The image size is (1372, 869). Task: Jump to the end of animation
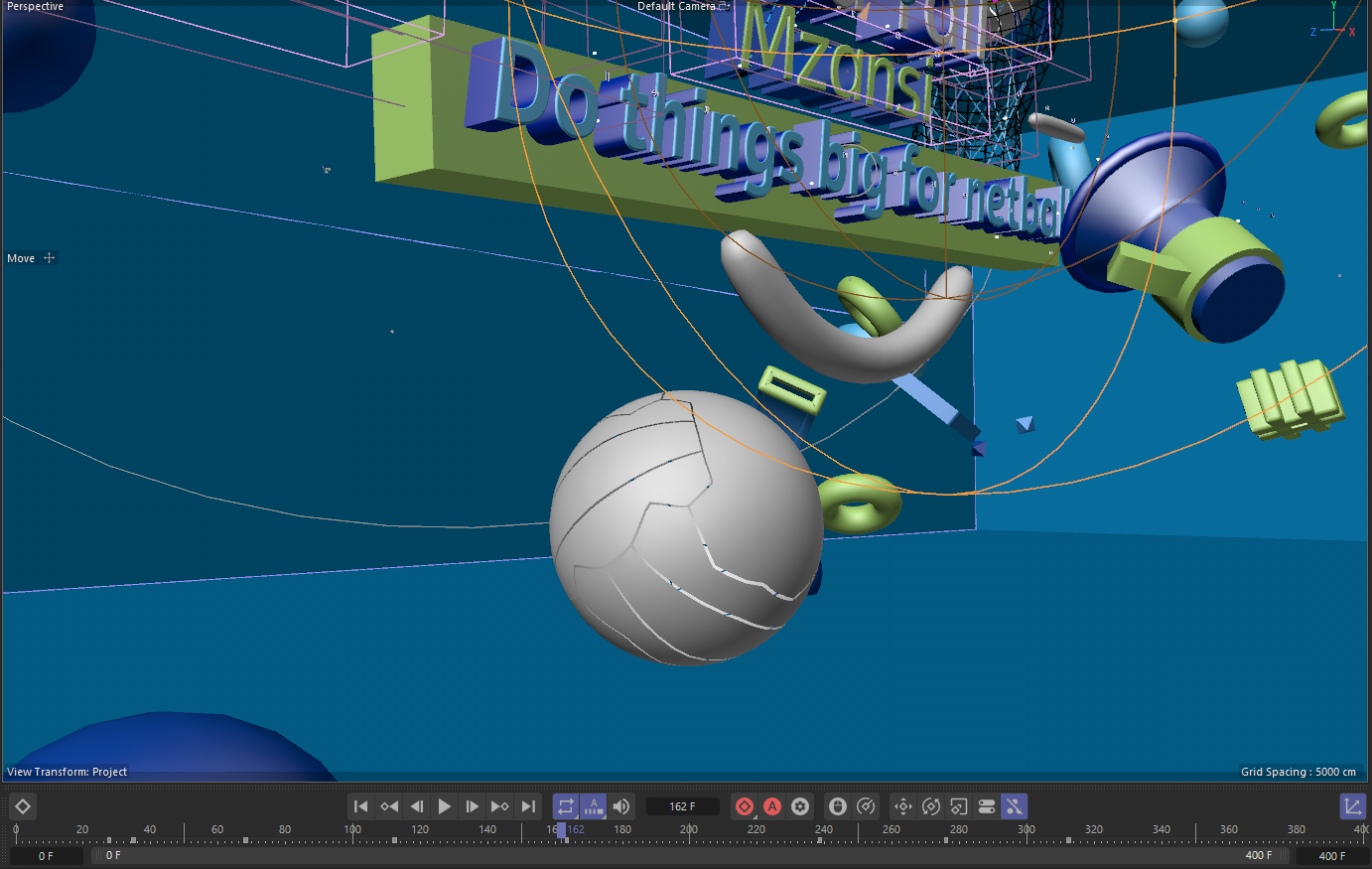tap(528, 806)
